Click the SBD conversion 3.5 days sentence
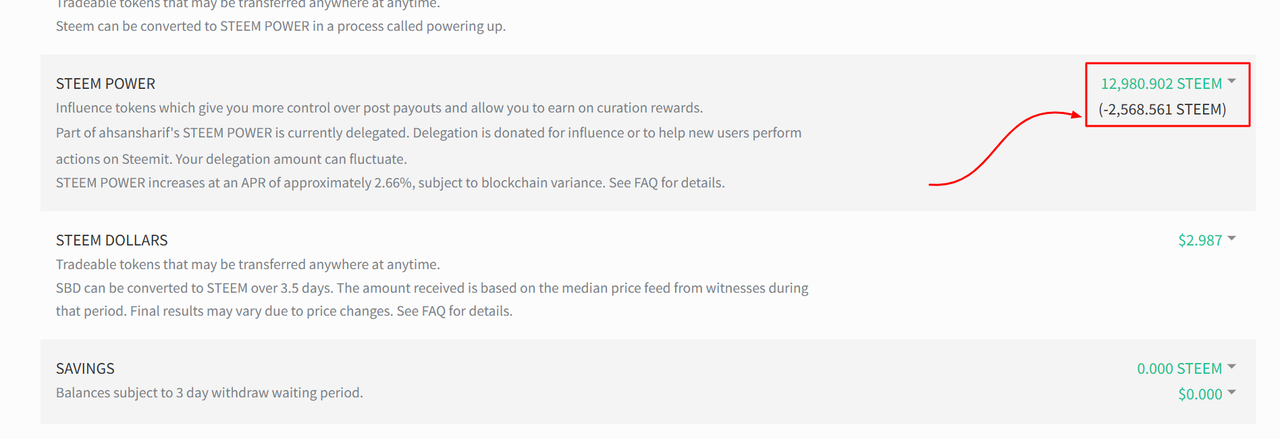The width and height of the screenshot is (1280, 439). [431, 288]
